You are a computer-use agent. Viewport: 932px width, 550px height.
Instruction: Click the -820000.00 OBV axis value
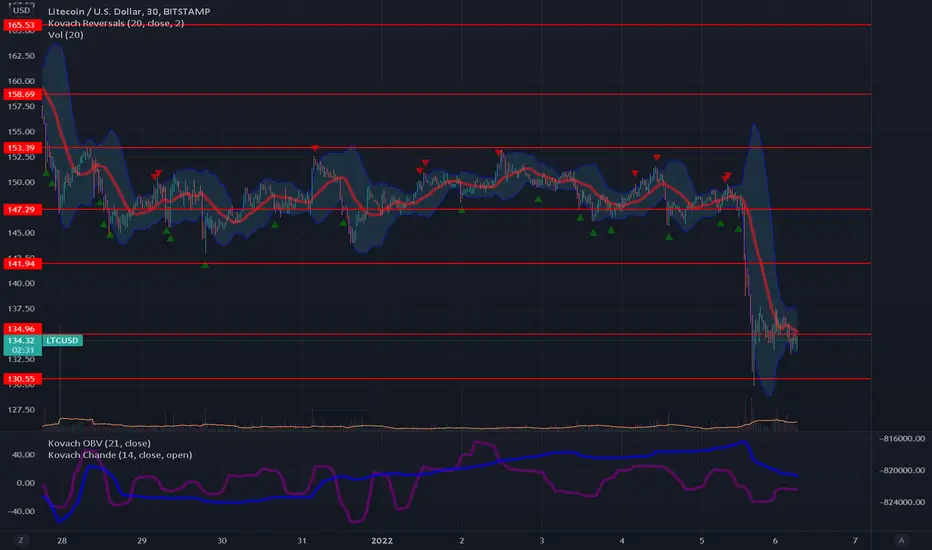tap(902, 470)
